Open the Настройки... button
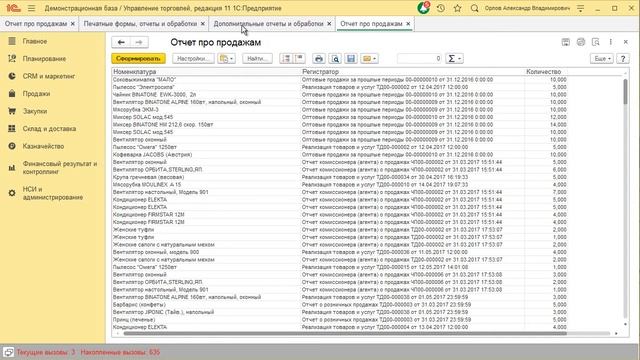This screenshot has height=360, width=640. point(193,59)
